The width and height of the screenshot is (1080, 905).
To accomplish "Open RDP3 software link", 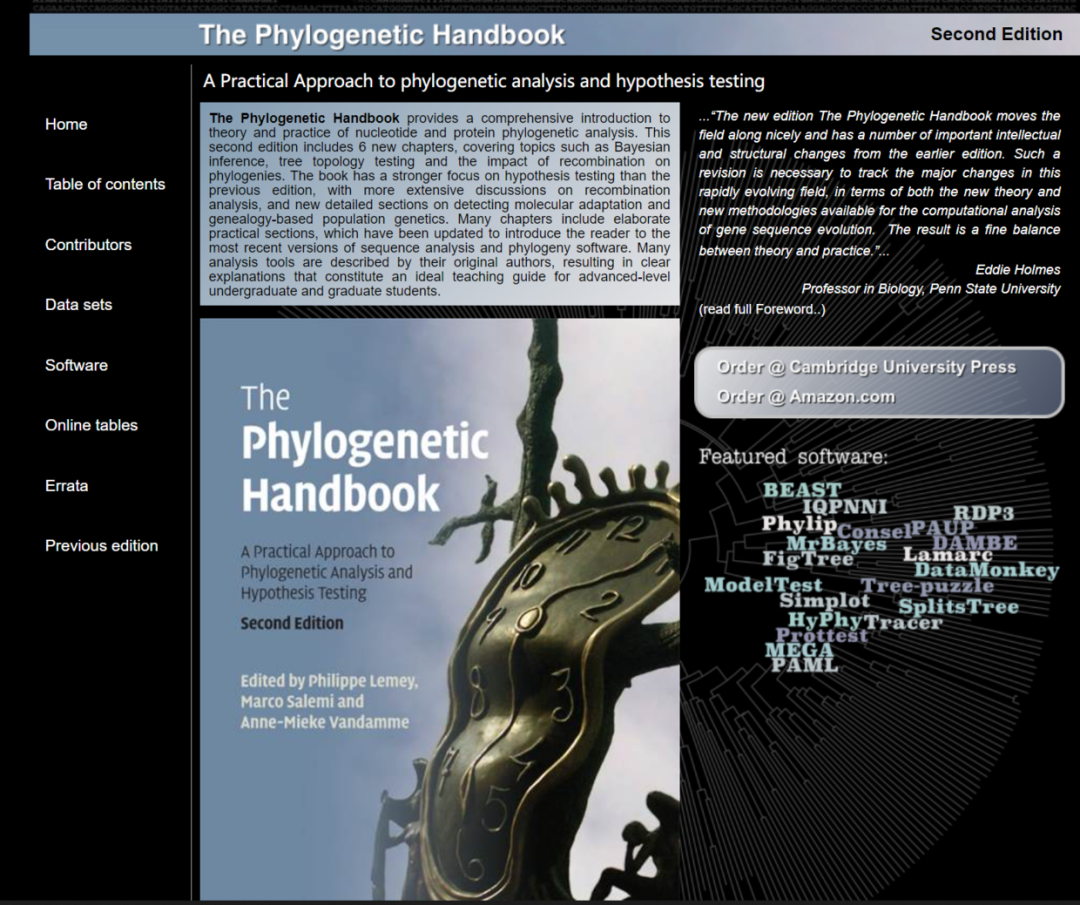I will click(x=983, y=513).
